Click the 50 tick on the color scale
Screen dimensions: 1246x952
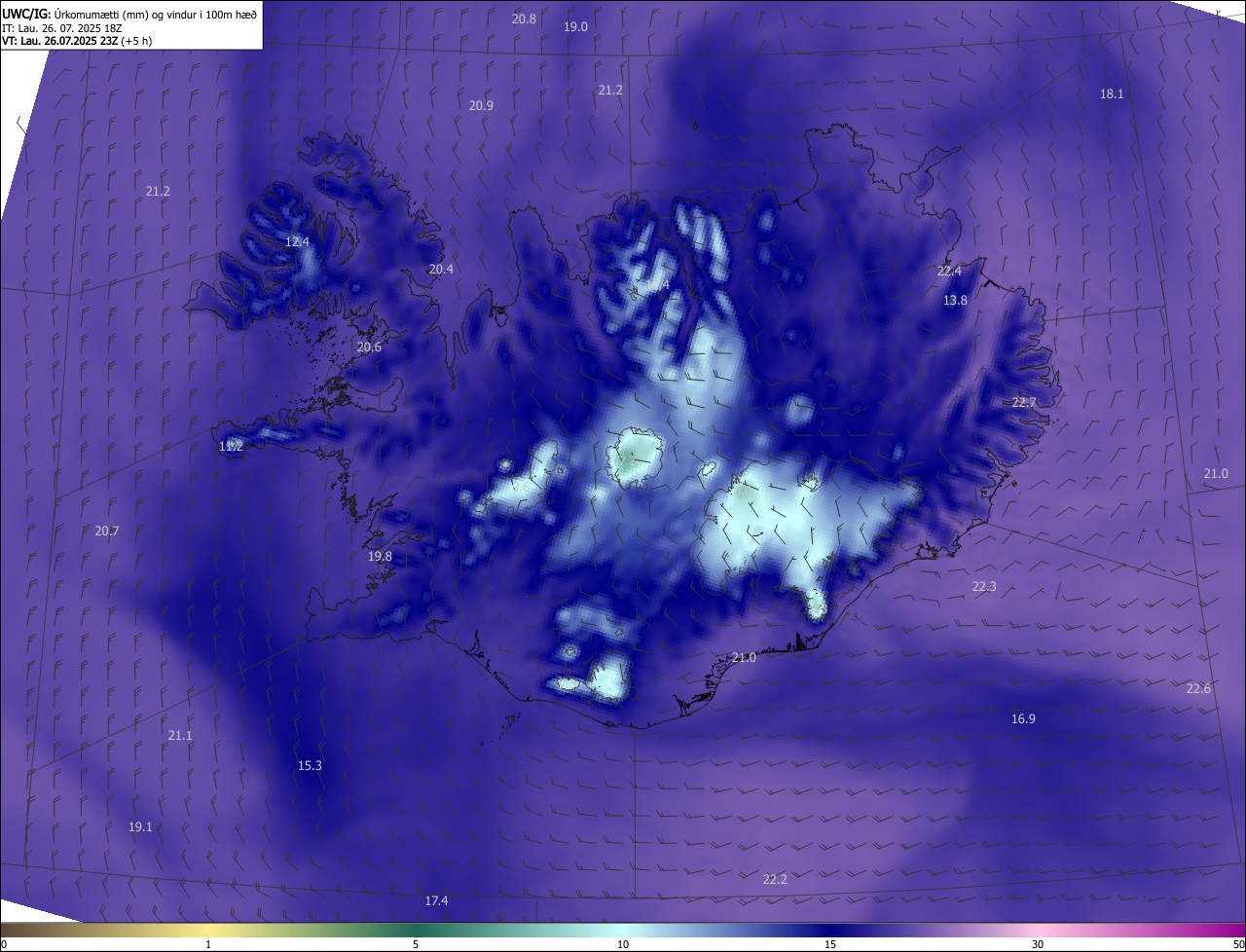pos(1238,945)
